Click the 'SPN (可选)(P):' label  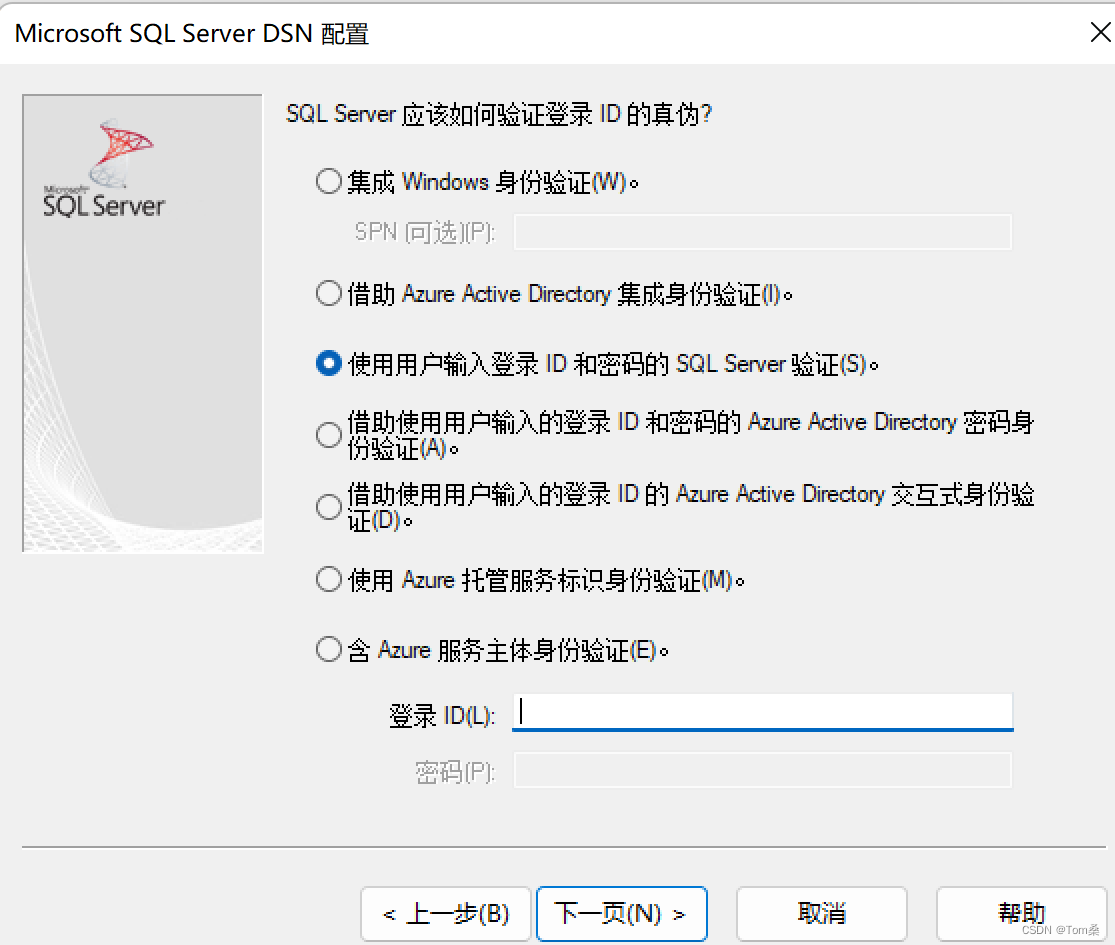tap(425, 232)
